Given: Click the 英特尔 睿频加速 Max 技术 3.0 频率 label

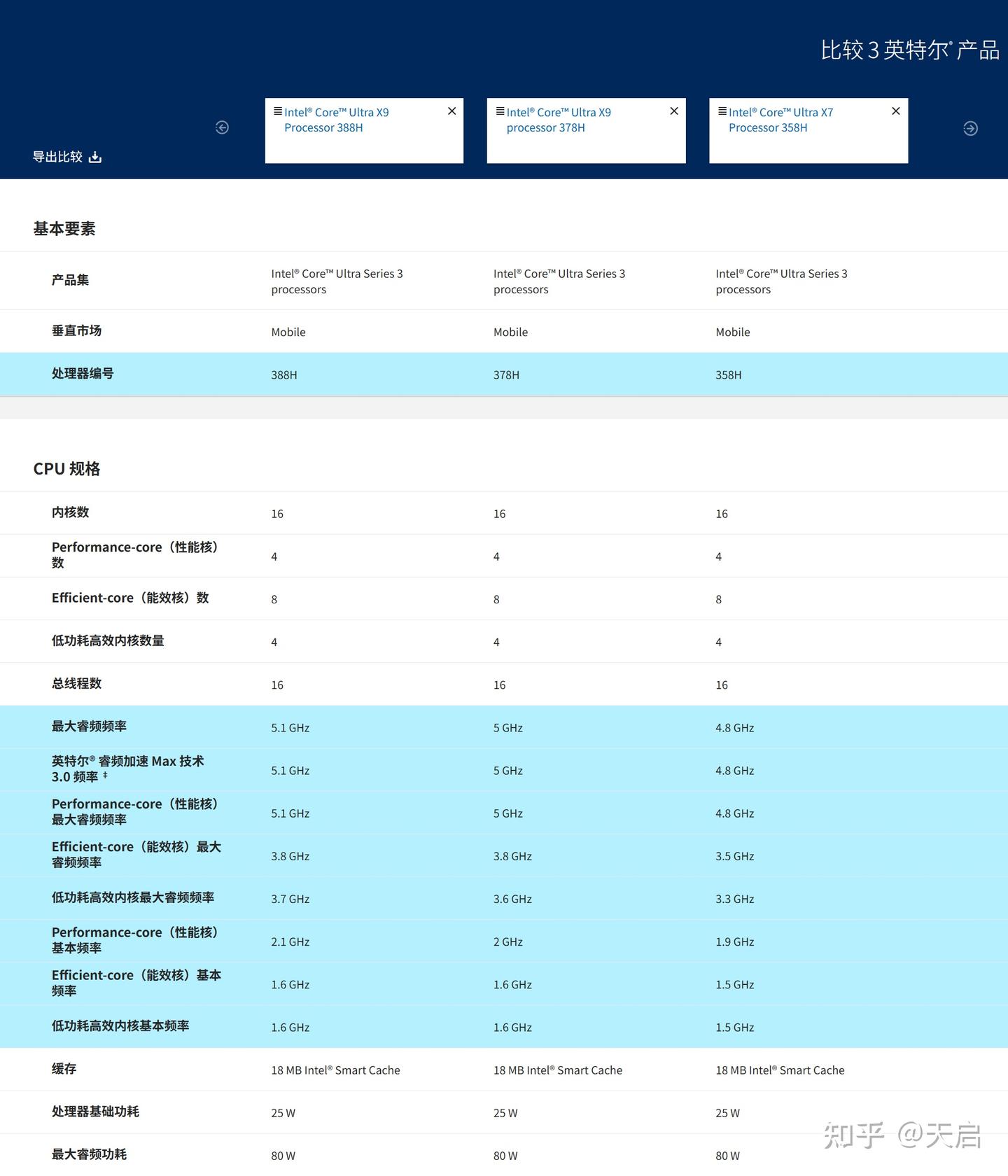Looking at the screenshot, I should [x=128, y=769].
